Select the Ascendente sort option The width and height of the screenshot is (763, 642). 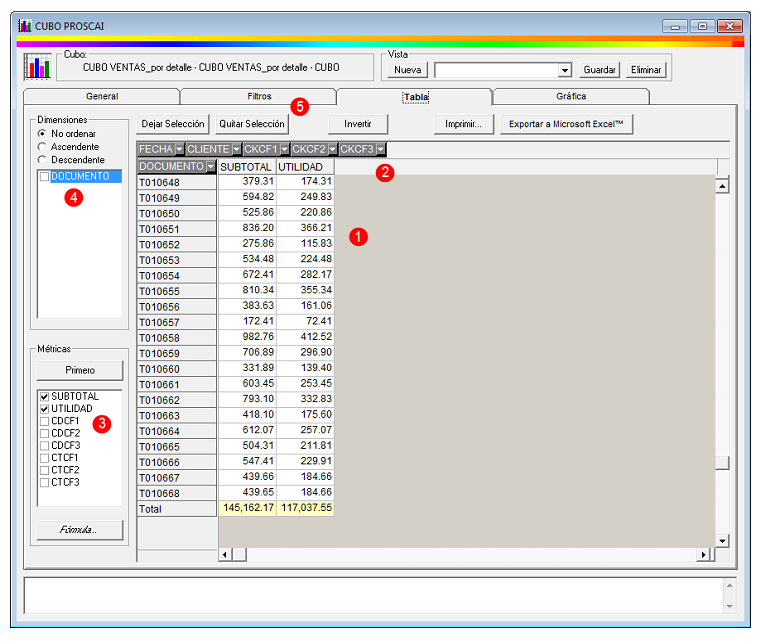[42, 147]
